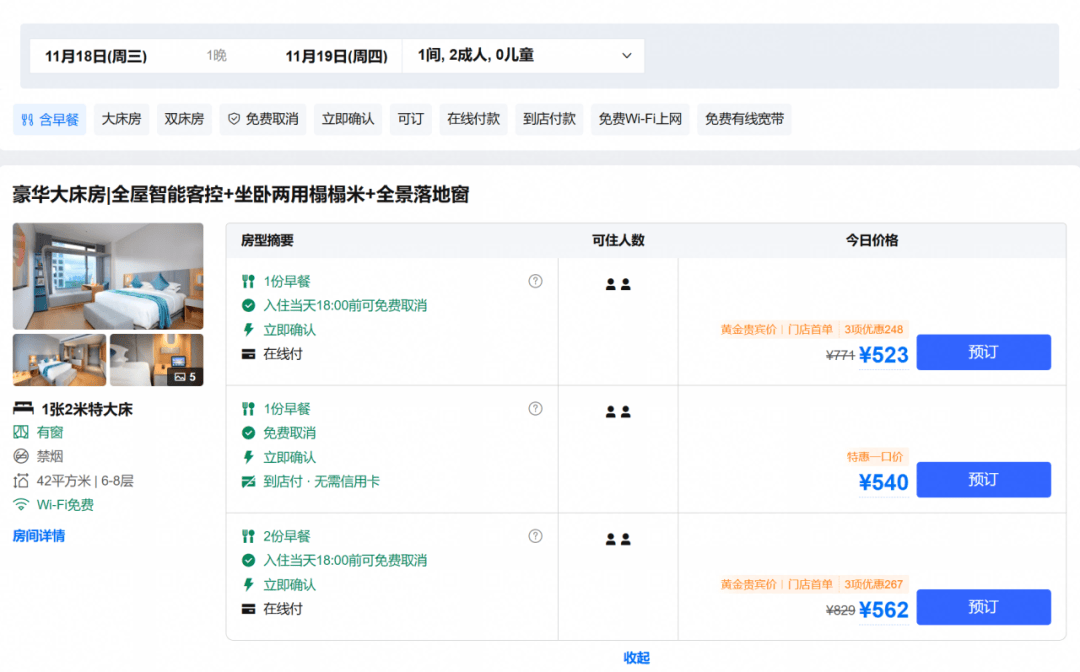The height and width of the screenshot is (672, 1080).
Task: Click the help icon in the ¥540 plan row
Action: 535,408
